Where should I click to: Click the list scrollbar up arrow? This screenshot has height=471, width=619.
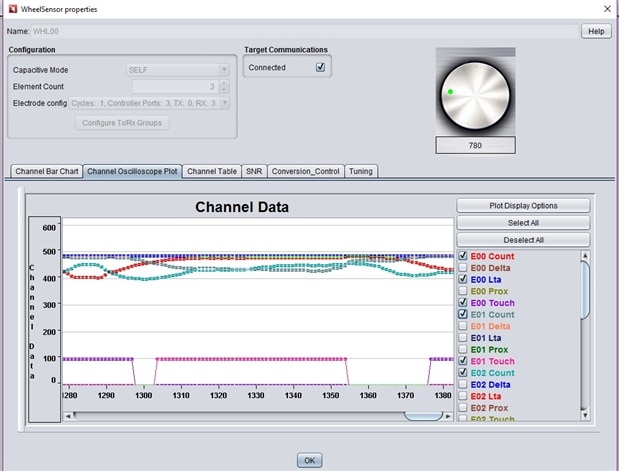pyautogui.click(x=584, y=255)
